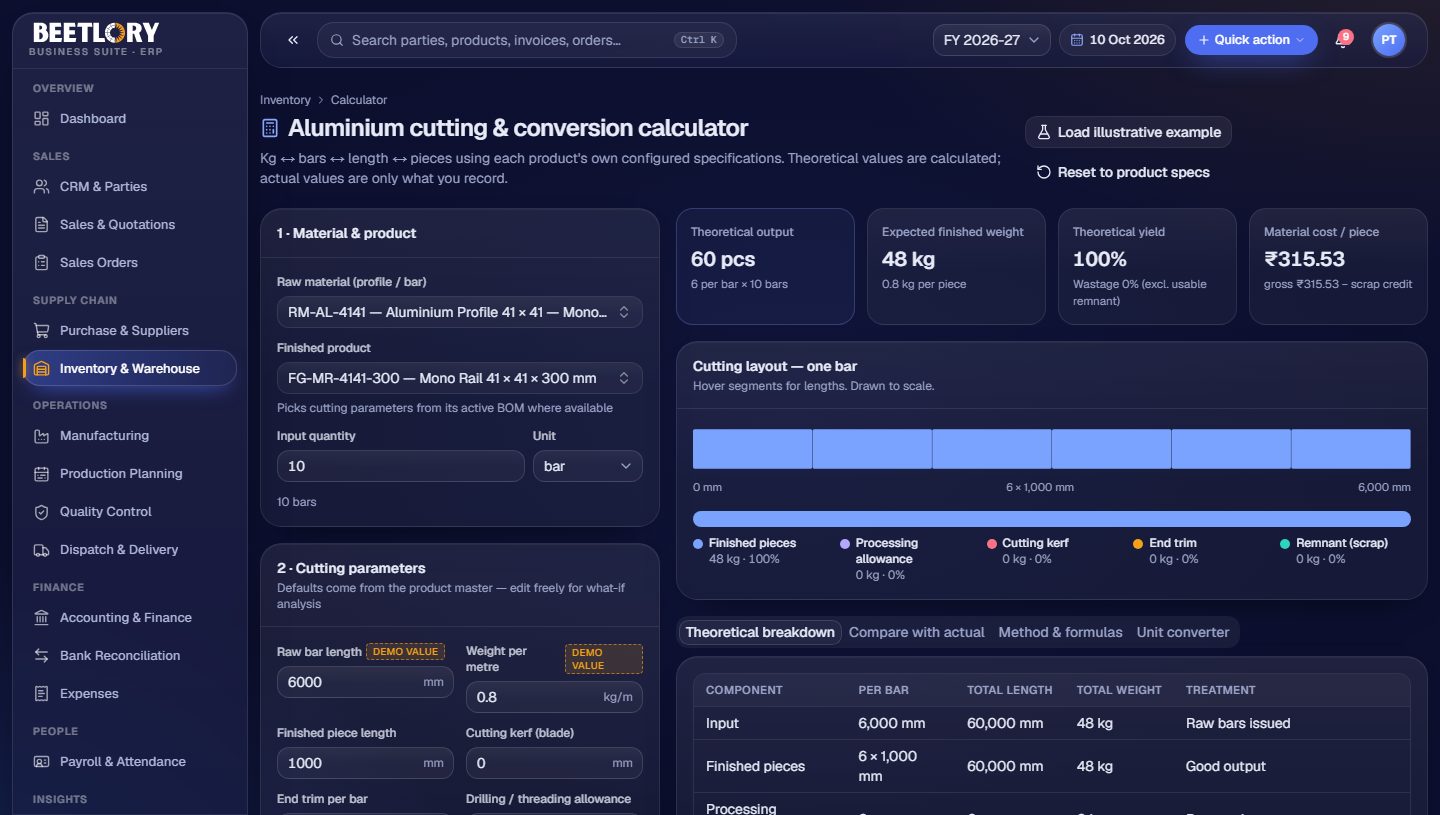Open the Finished product selector
1440x815 pixels.
tap(460, 378)
